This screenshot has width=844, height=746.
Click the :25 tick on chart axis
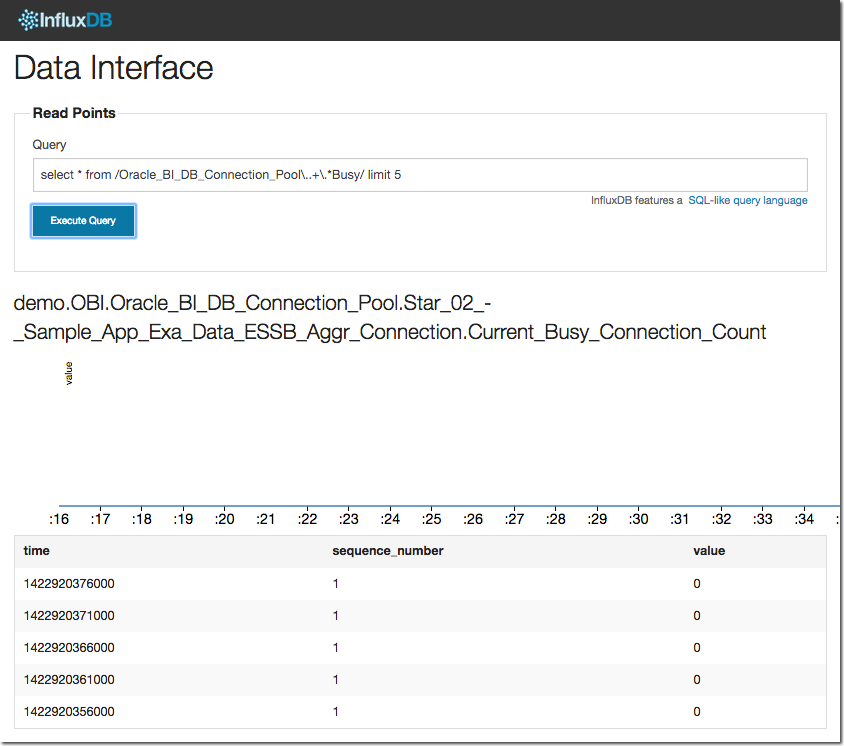coord(432,520)
